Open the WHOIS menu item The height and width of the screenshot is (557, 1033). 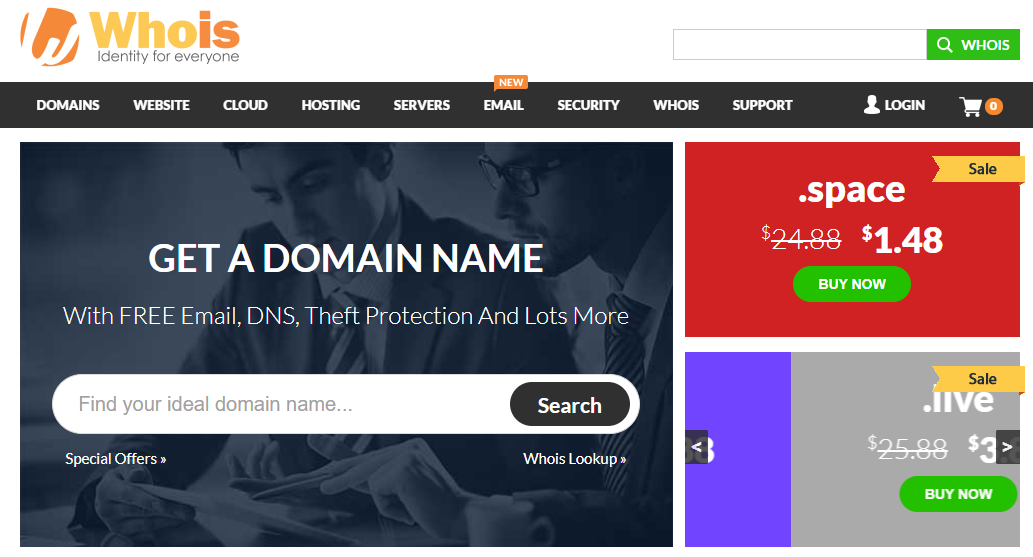point(676,105)
